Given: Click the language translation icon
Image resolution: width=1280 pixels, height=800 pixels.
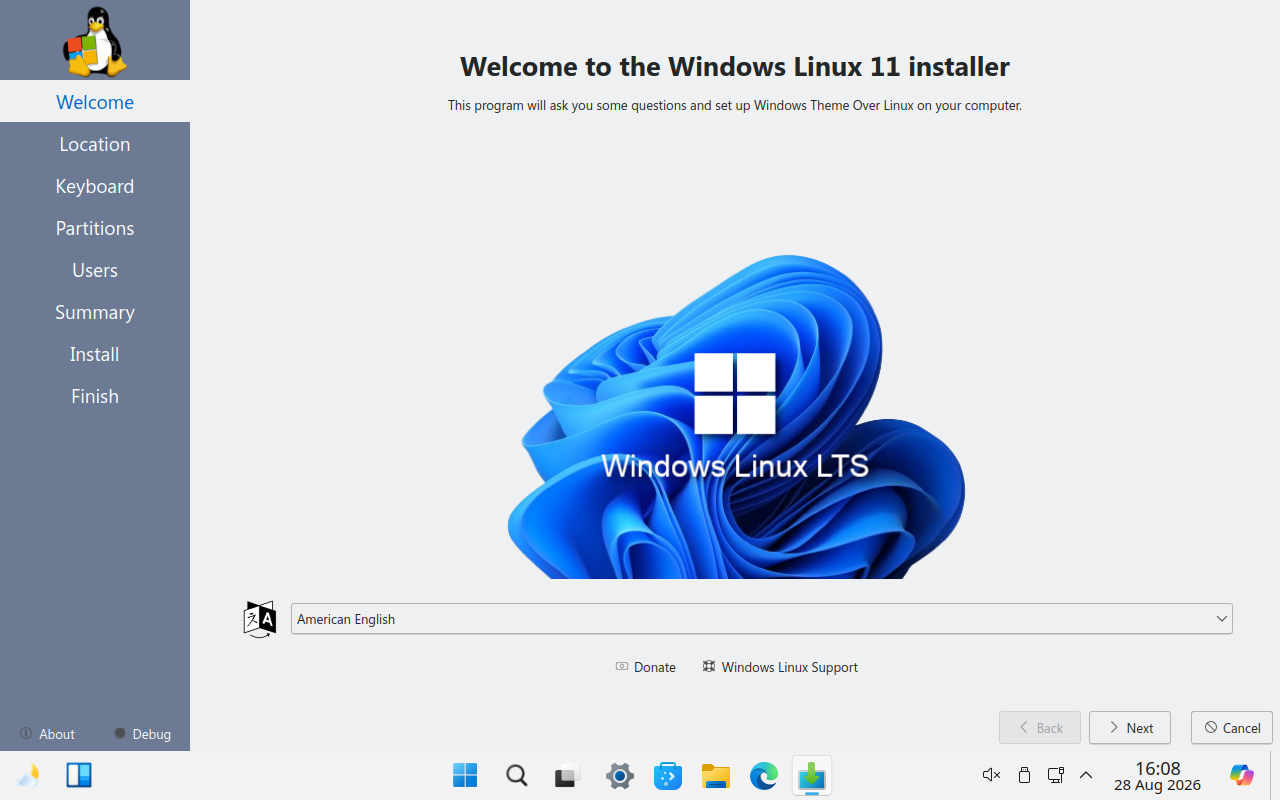Looking at the screenshot, I should pyautogui.click(x=260, y=619).
